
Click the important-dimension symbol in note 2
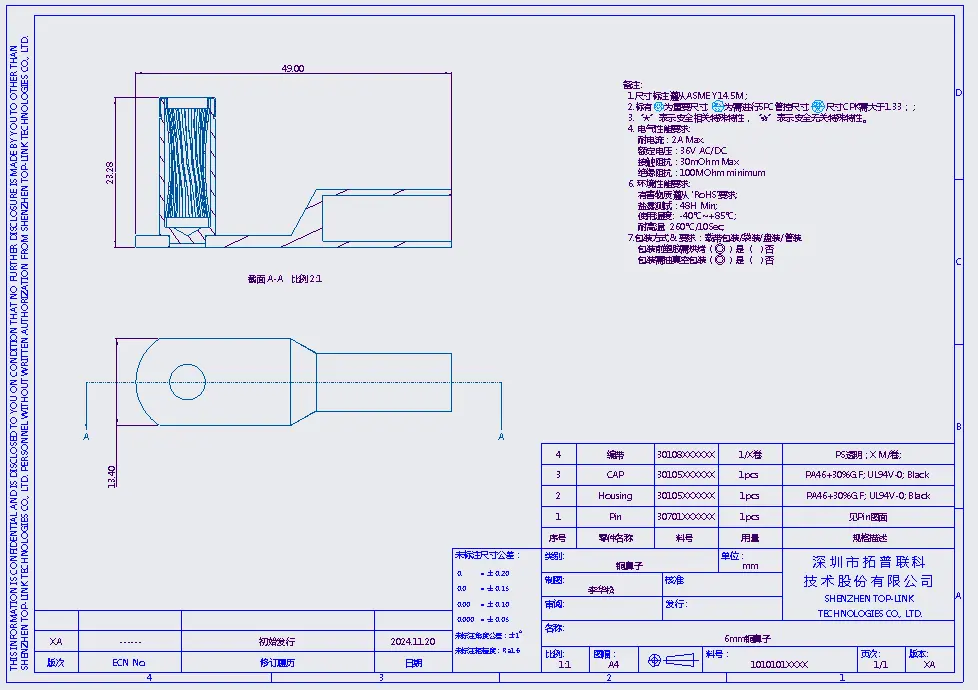click(x=659, y=107)
